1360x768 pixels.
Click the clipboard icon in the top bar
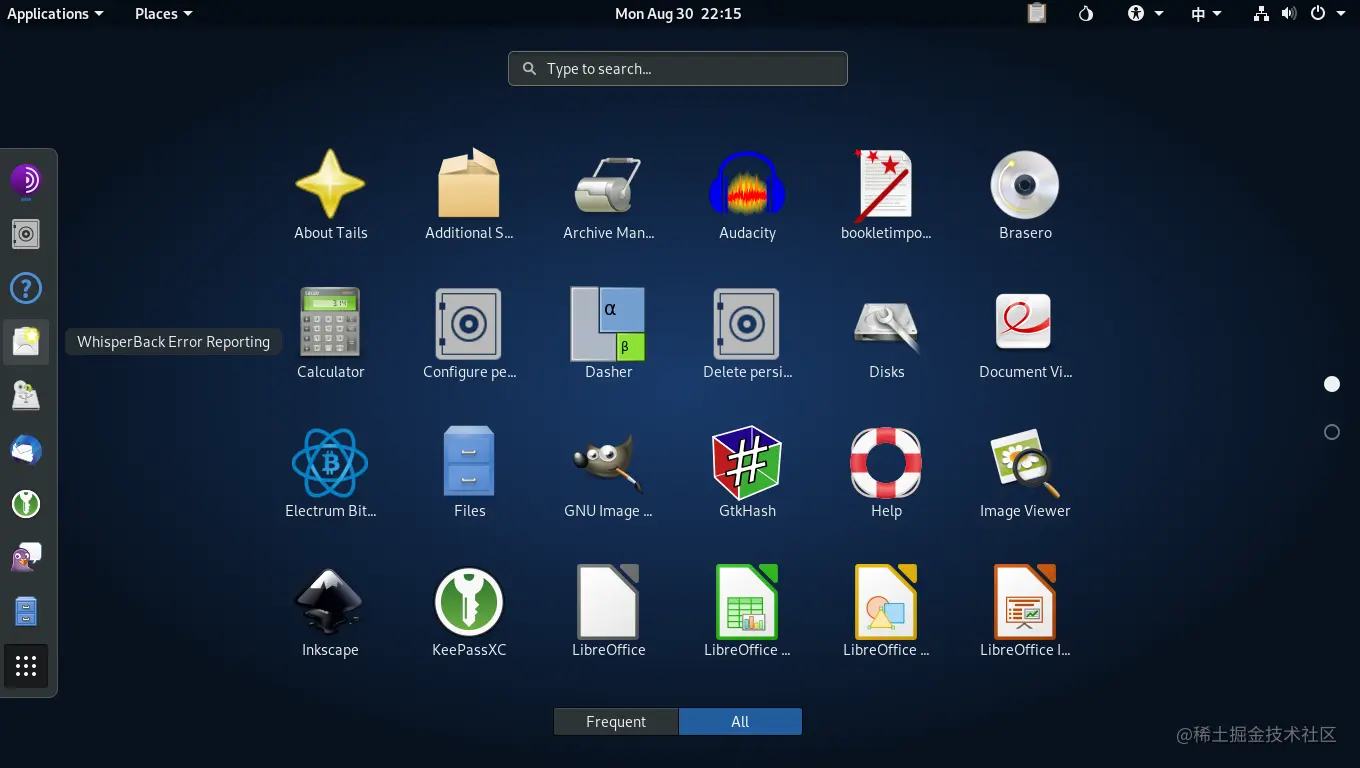click(x=1036, y=13)
